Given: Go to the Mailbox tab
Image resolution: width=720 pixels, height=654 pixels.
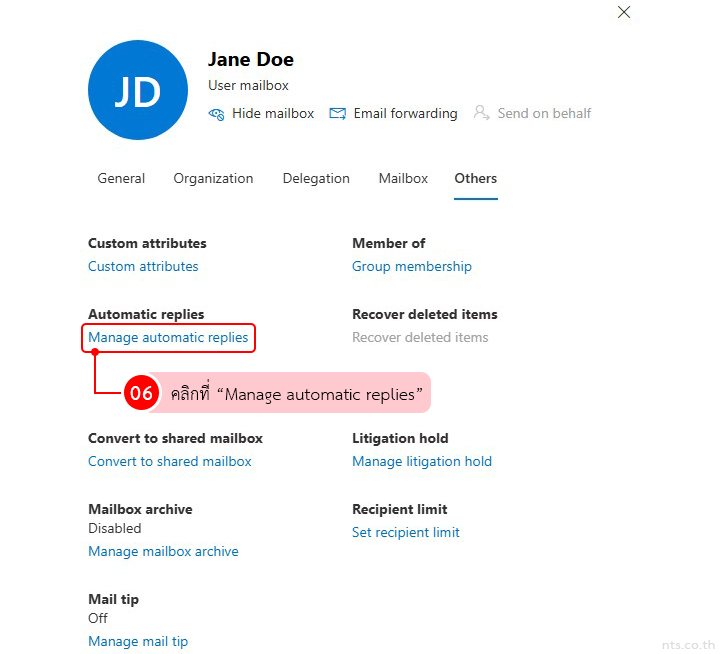Looking at the screenshot, I should (403, 178).
